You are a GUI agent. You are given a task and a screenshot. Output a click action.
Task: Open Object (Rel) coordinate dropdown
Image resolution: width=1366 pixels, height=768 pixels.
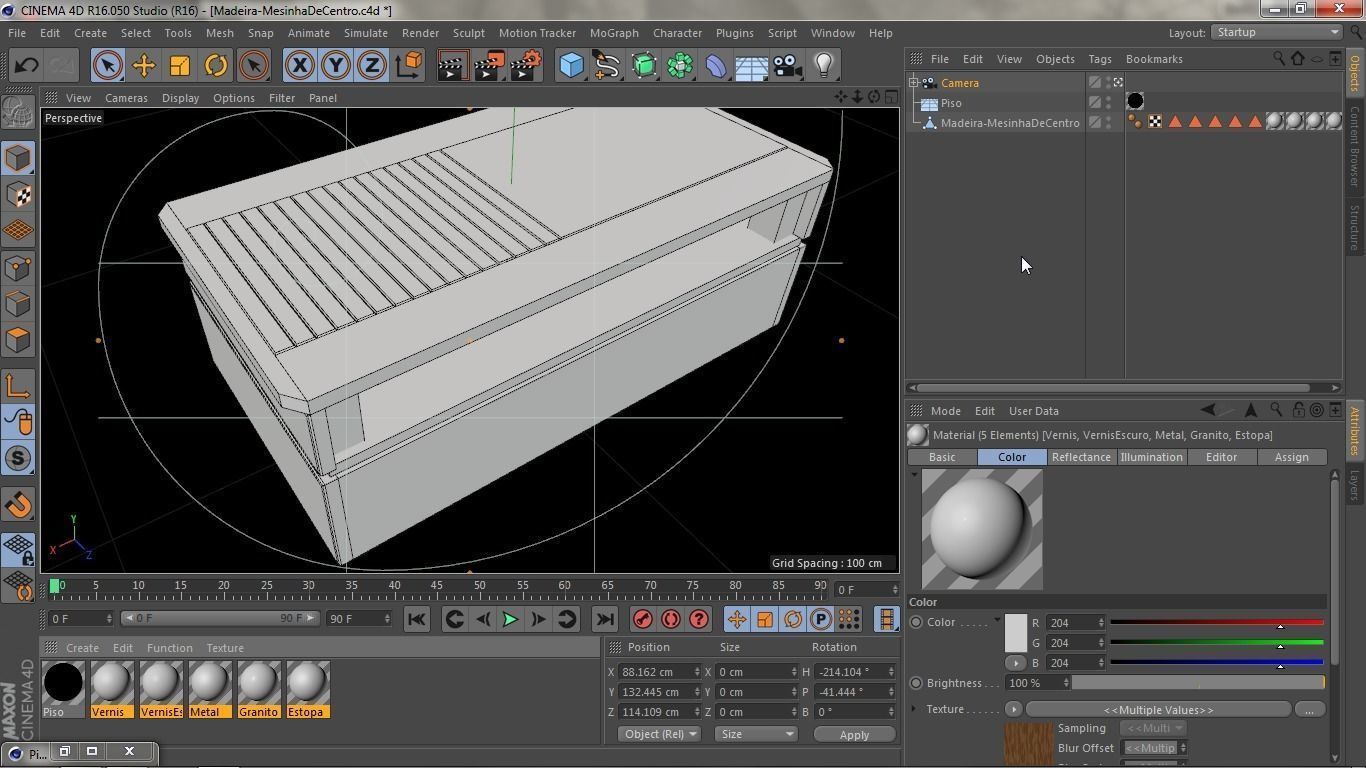click(x=659, y=734)
